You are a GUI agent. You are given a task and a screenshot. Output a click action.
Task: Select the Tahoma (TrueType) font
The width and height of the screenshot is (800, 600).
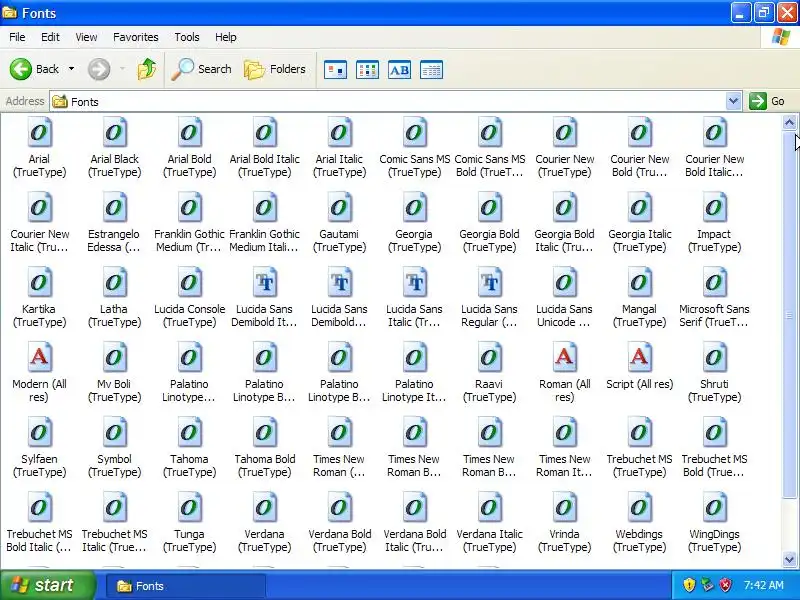pyautogui.click(x=189, y=433)
